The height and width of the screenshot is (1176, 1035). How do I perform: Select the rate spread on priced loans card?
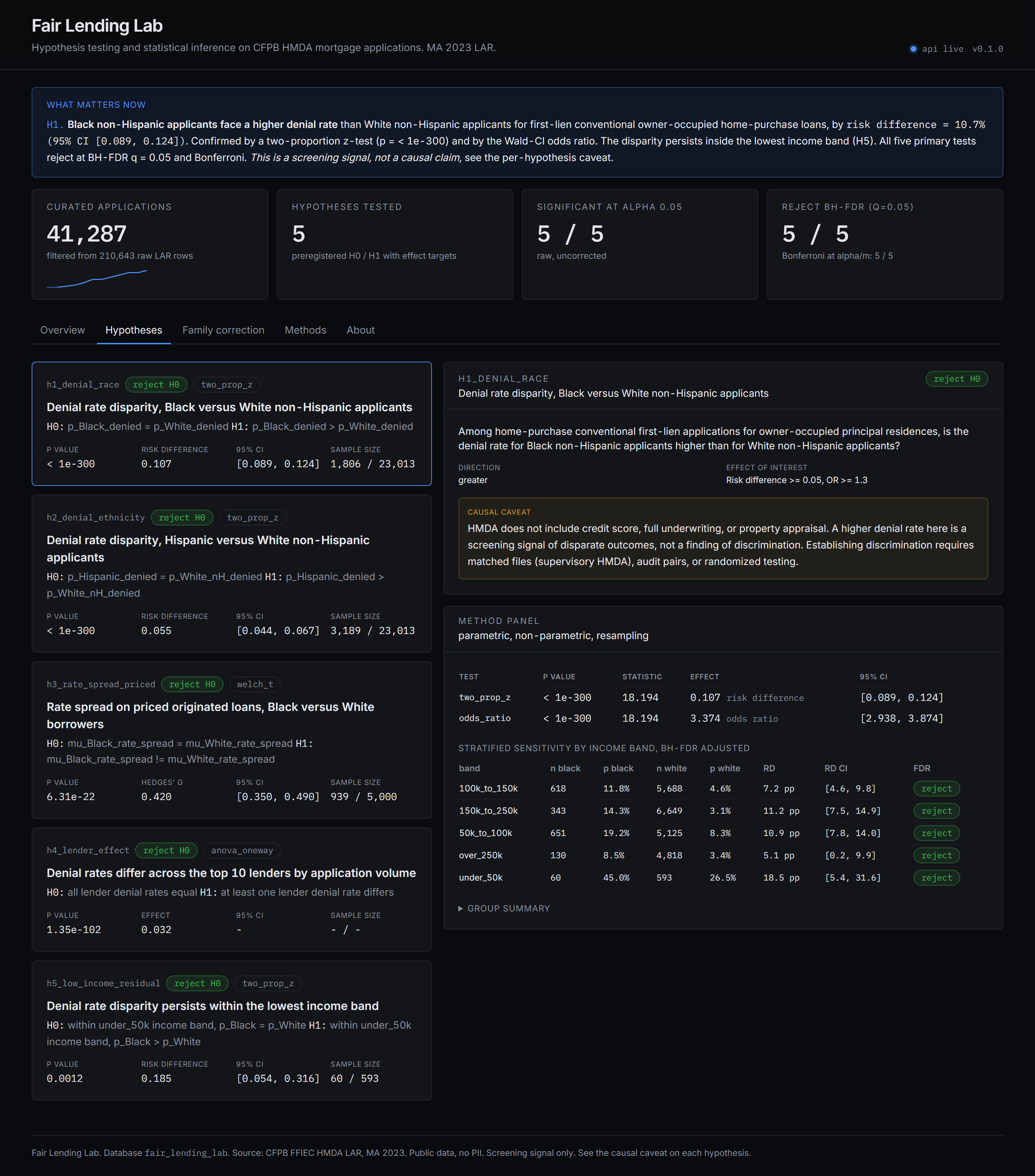231,740
